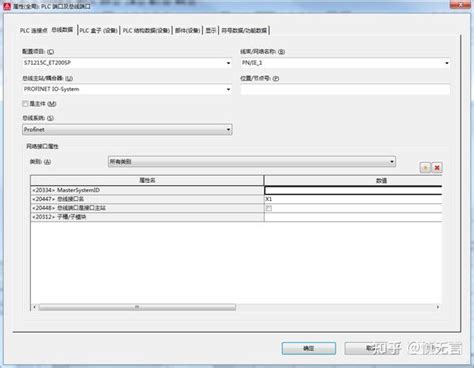Toggle the 是主件 checkbox
Screen dimensions: 474x368
click(x=25, y=104)
